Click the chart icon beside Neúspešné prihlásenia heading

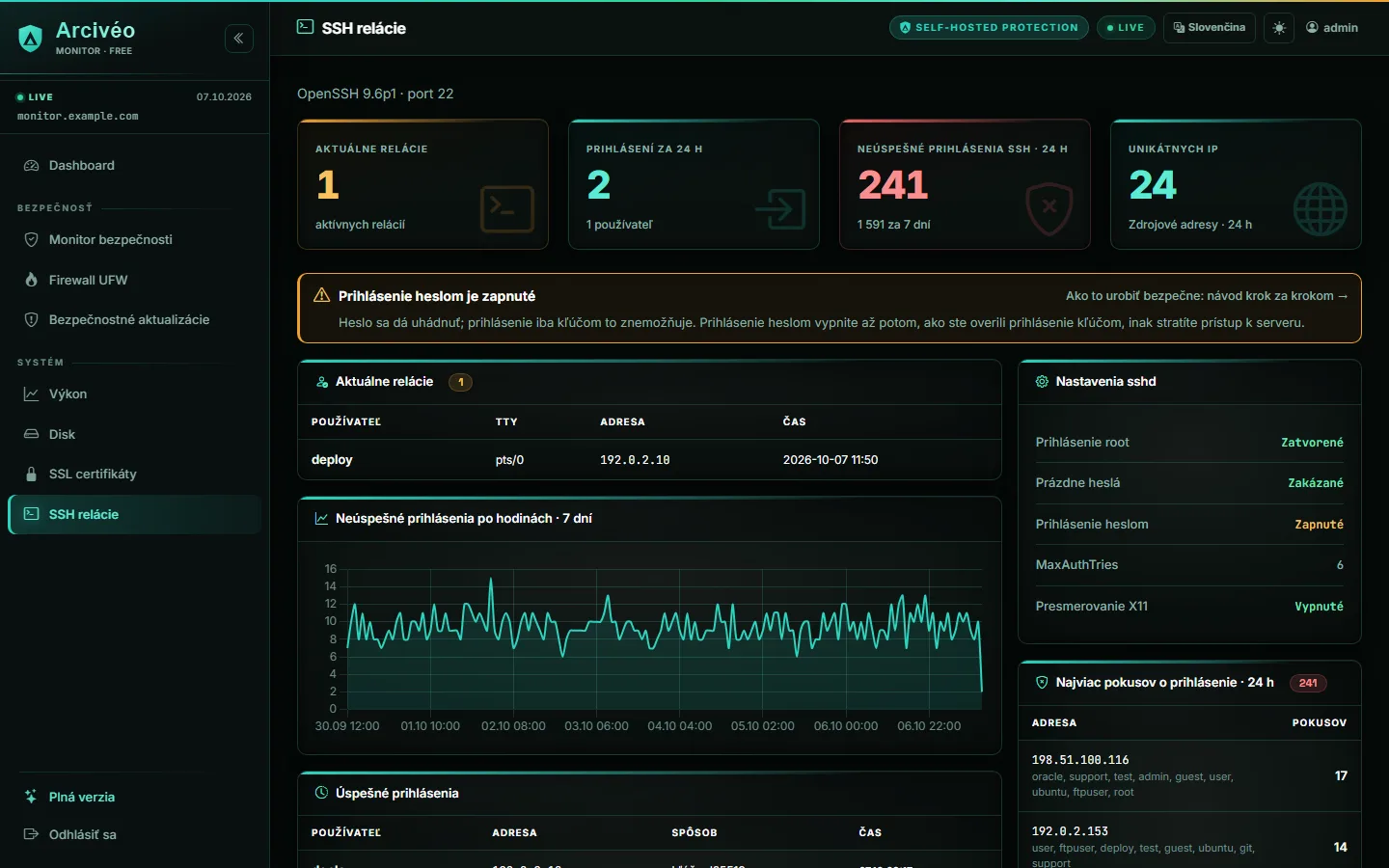click(x=322, y=519)
